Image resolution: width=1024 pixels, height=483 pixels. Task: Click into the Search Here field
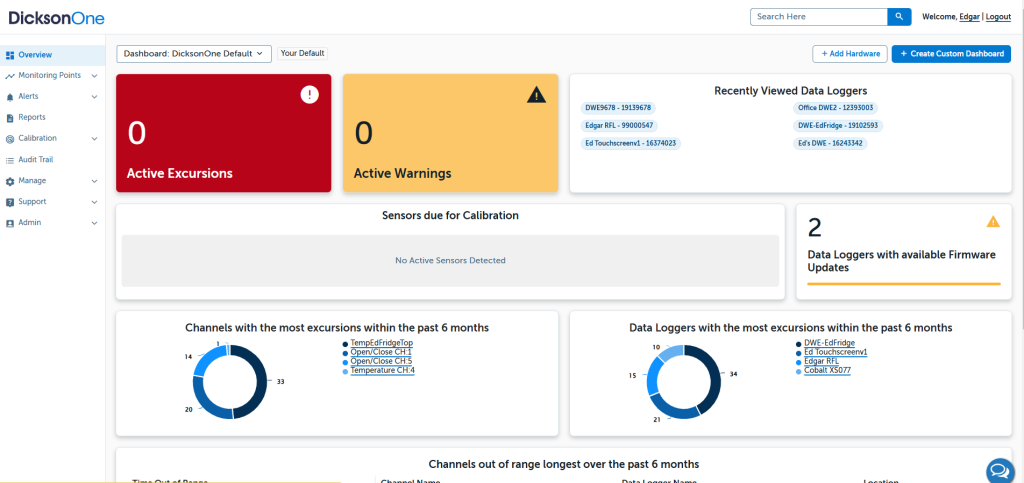tap(818, 17)
